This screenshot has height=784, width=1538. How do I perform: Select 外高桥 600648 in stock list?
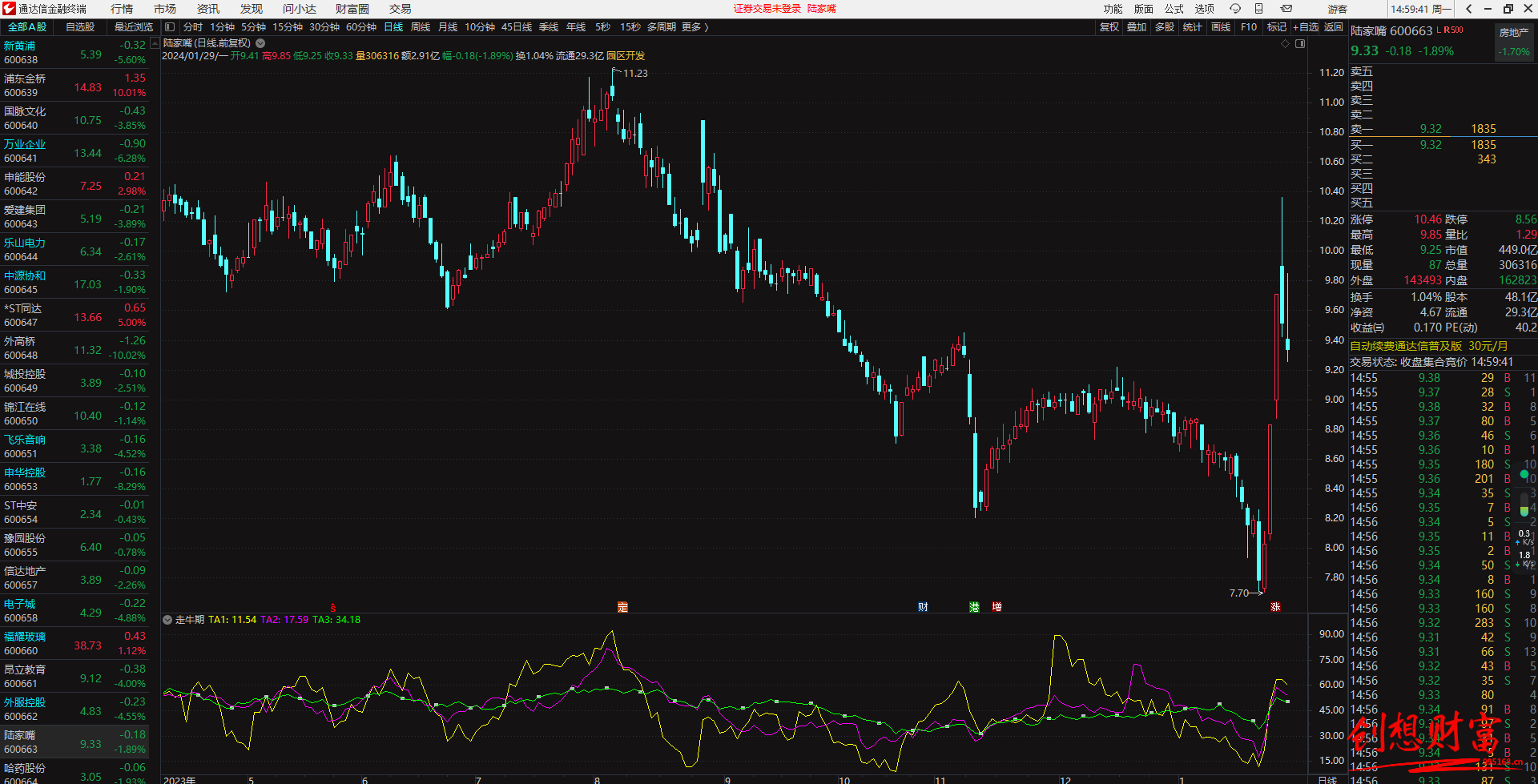(x=74, y=348)
